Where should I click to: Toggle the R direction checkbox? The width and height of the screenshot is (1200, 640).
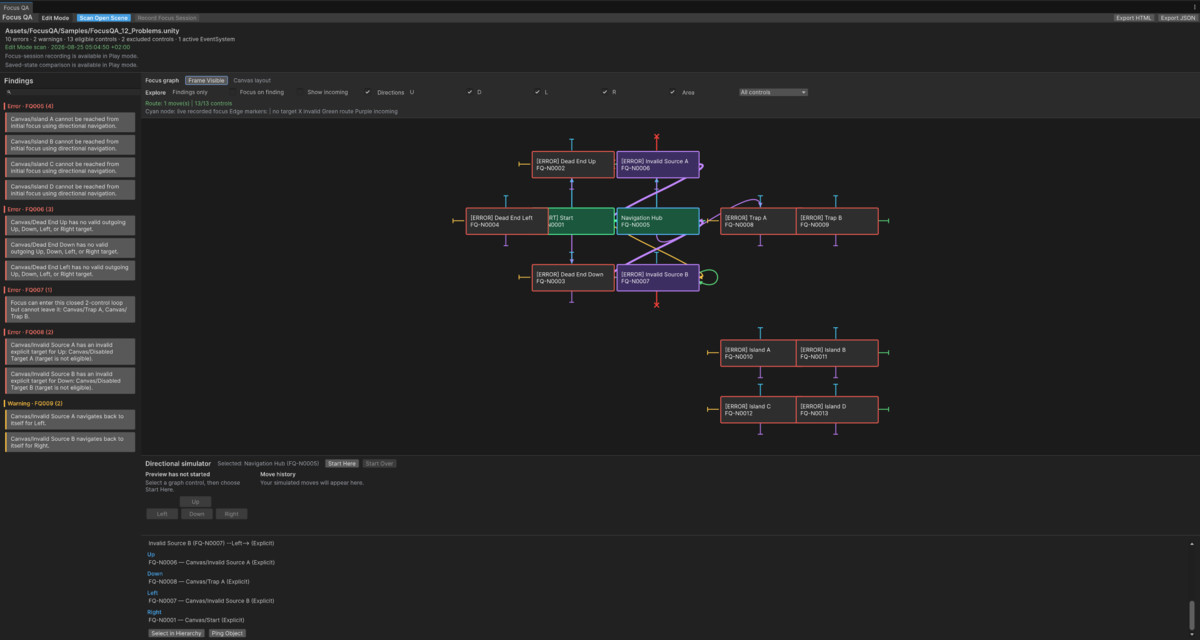[x=673, y=92]
